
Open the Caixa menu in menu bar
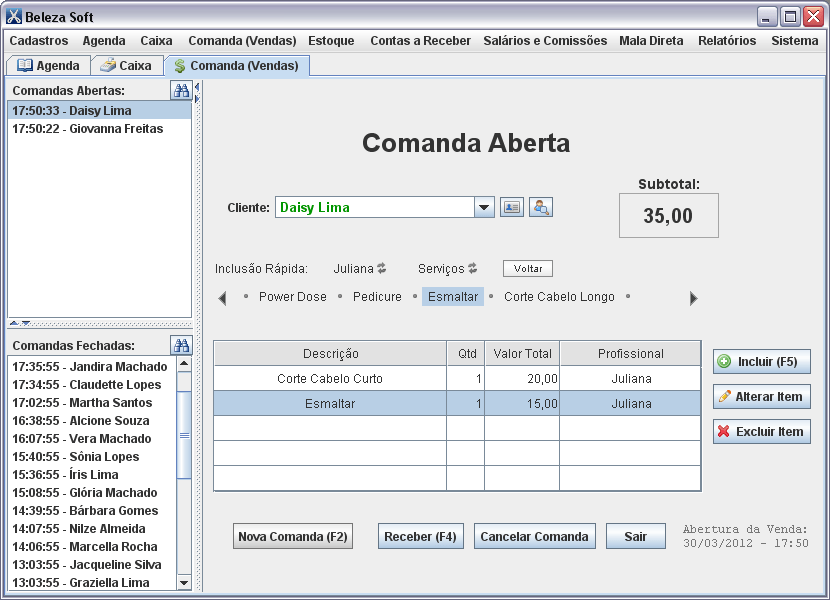click(x=156, y=41)
